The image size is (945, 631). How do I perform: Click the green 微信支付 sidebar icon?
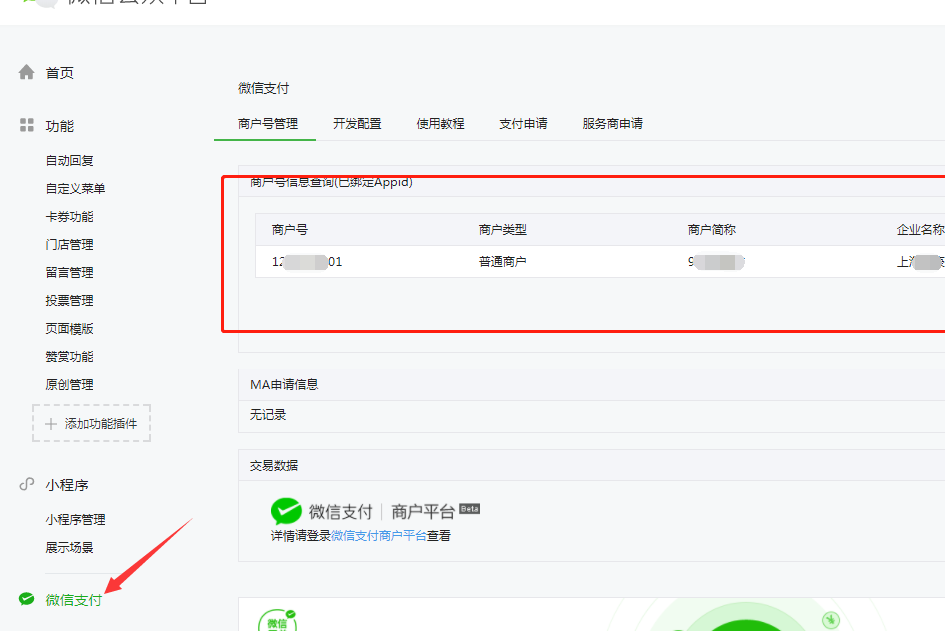click(x=27, y=599)
